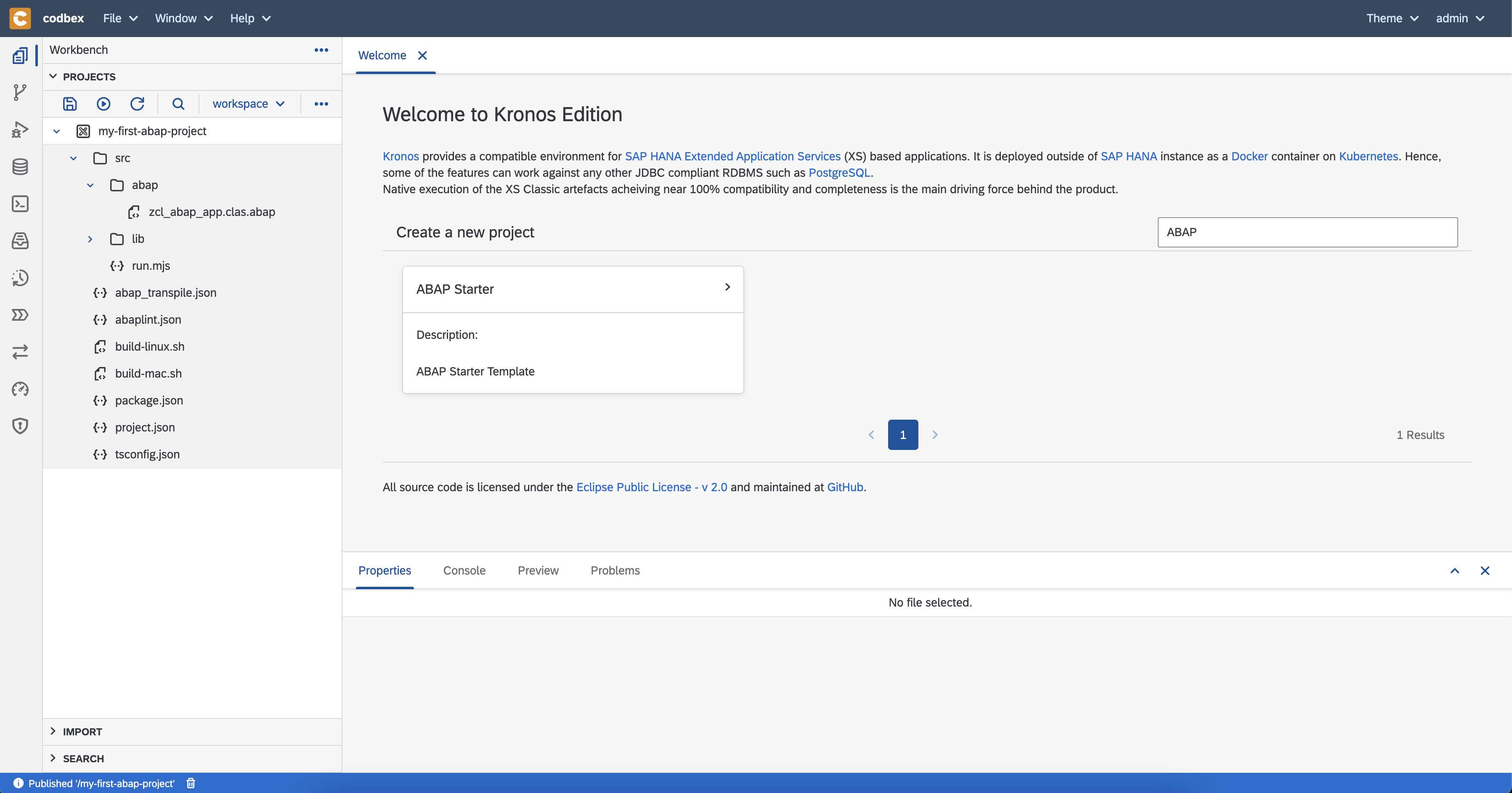Open the Git perspective branch icon
Screen dimensions: 1512x793
click(x=20, y=92)
